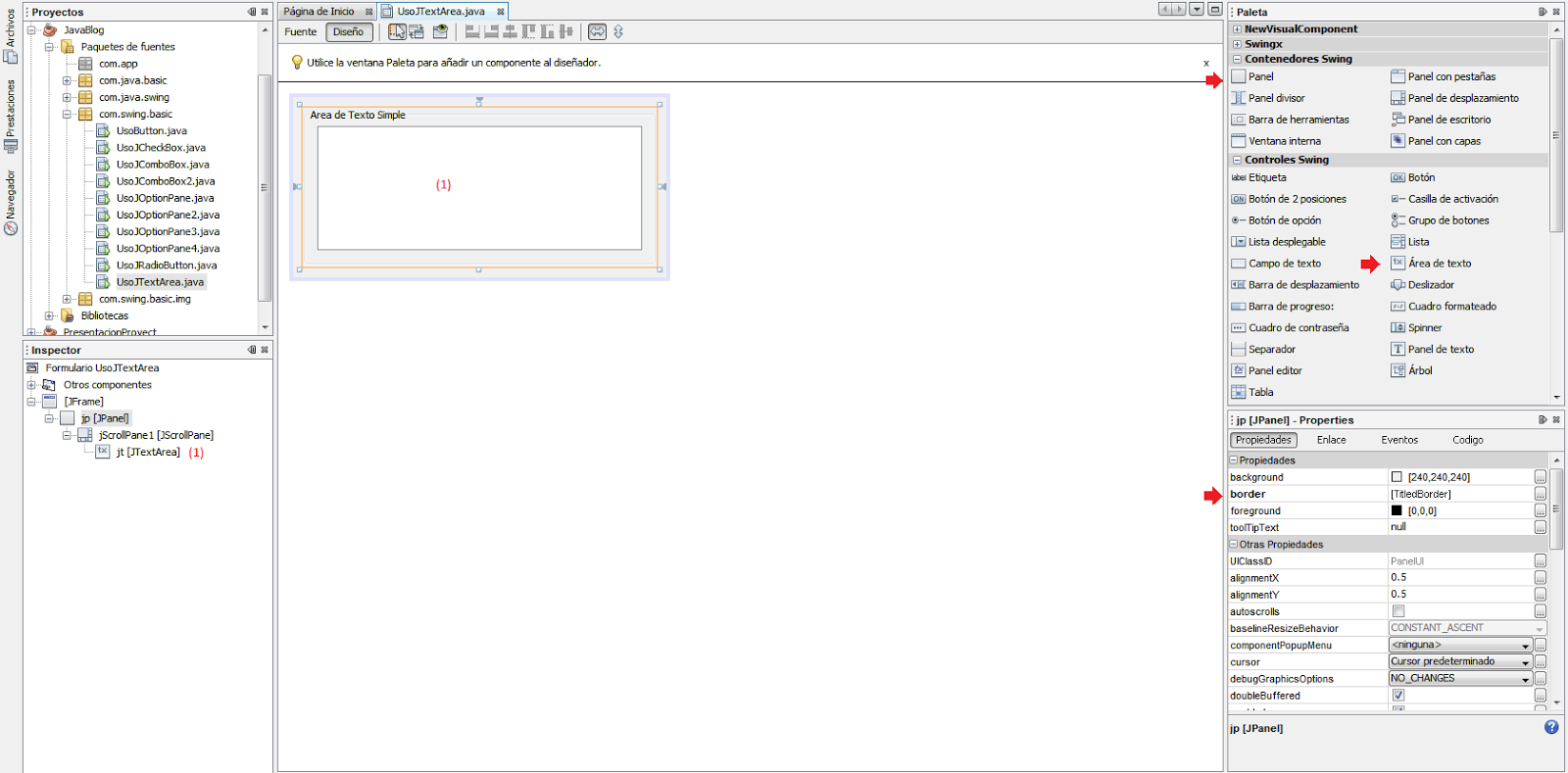The image size is (1568, 773).
Task: Open UsoJComboBox.java in projects tree
Action: pos(163,165)
